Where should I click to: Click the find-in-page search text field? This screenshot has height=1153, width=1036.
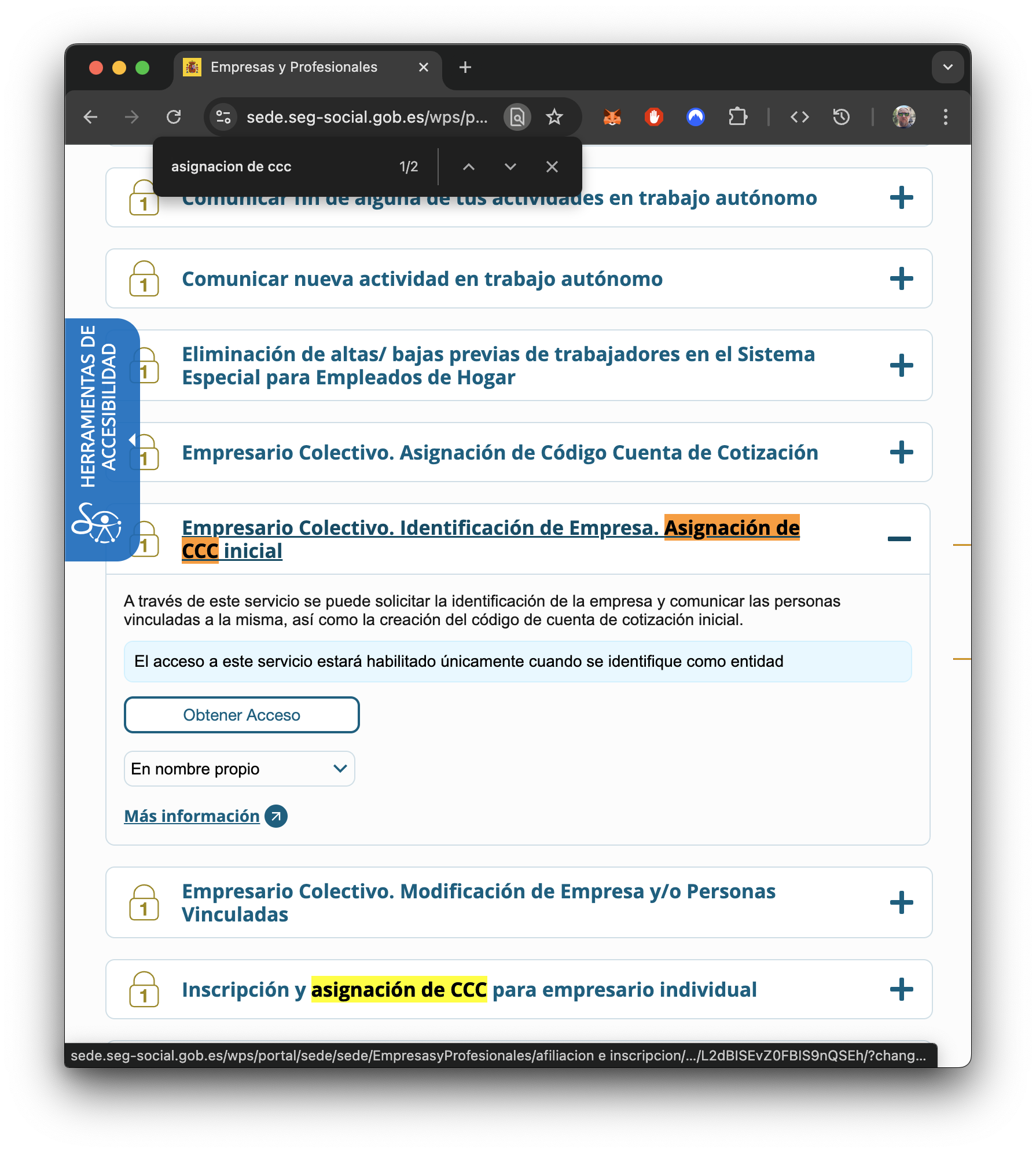click(x=278, y=167)
